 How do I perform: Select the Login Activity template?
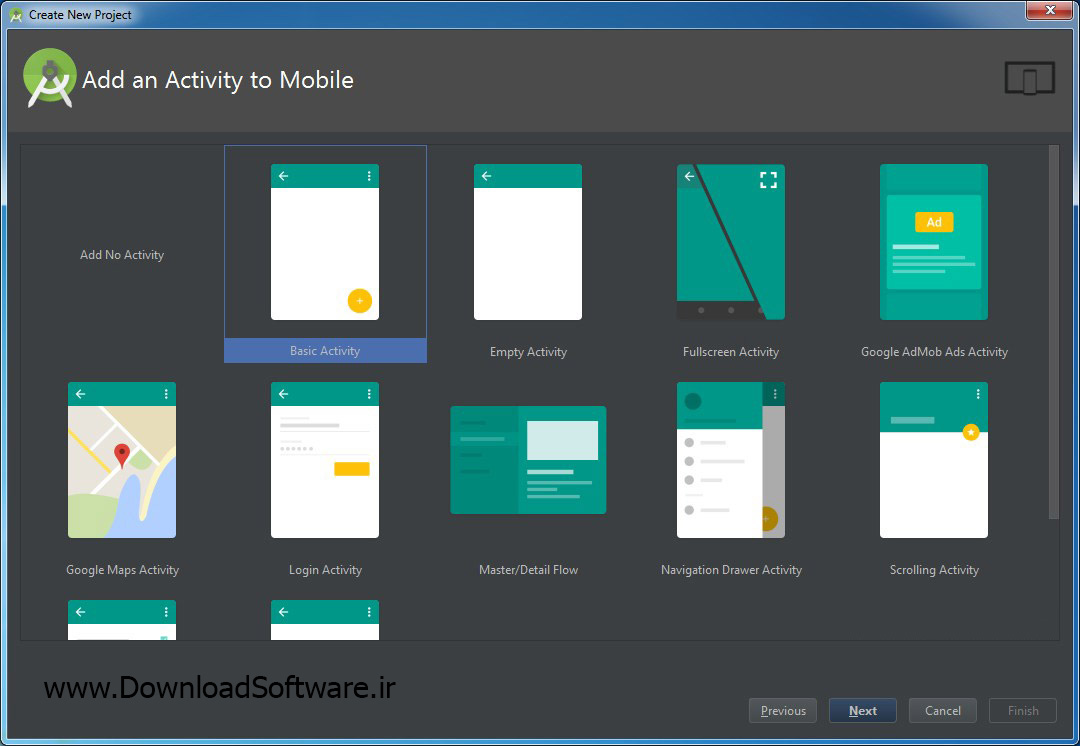point(324,460)
